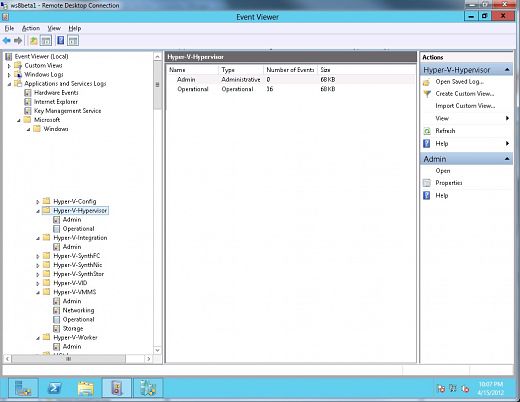Click Properties under Admin actions
Viewport: 520px width, 402px height.
(449, 183)
